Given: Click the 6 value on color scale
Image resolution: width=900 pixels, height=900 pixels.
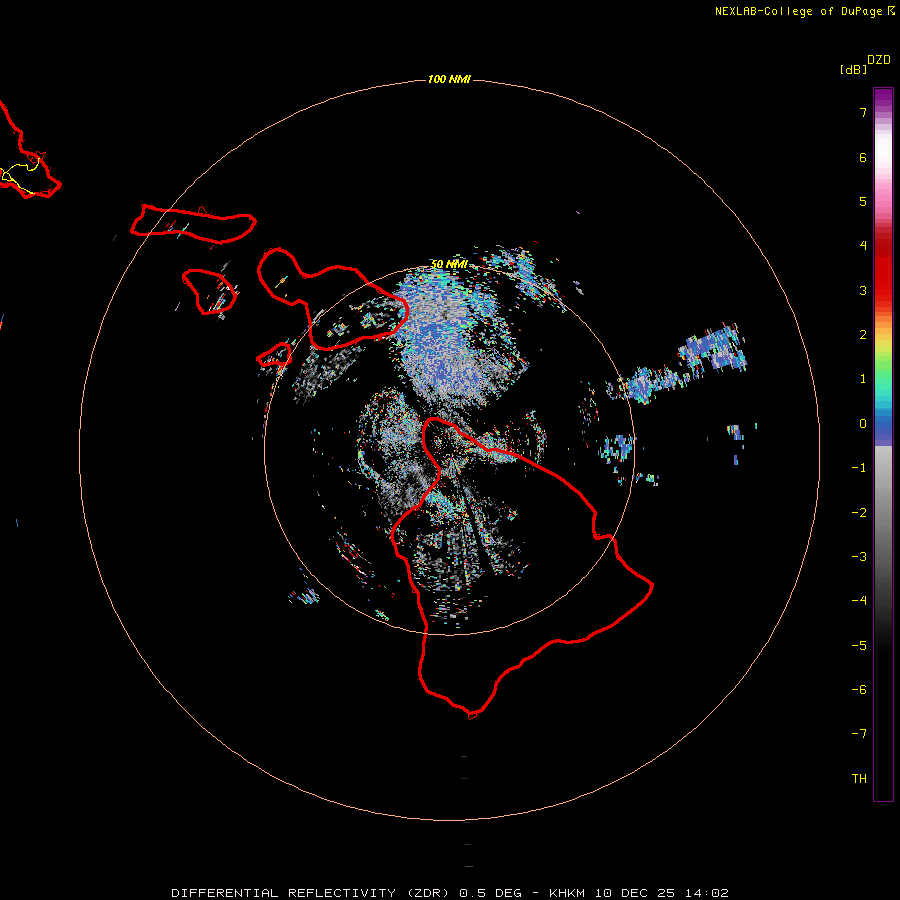Looking at the screenshot, I should [x=863, y=157].
